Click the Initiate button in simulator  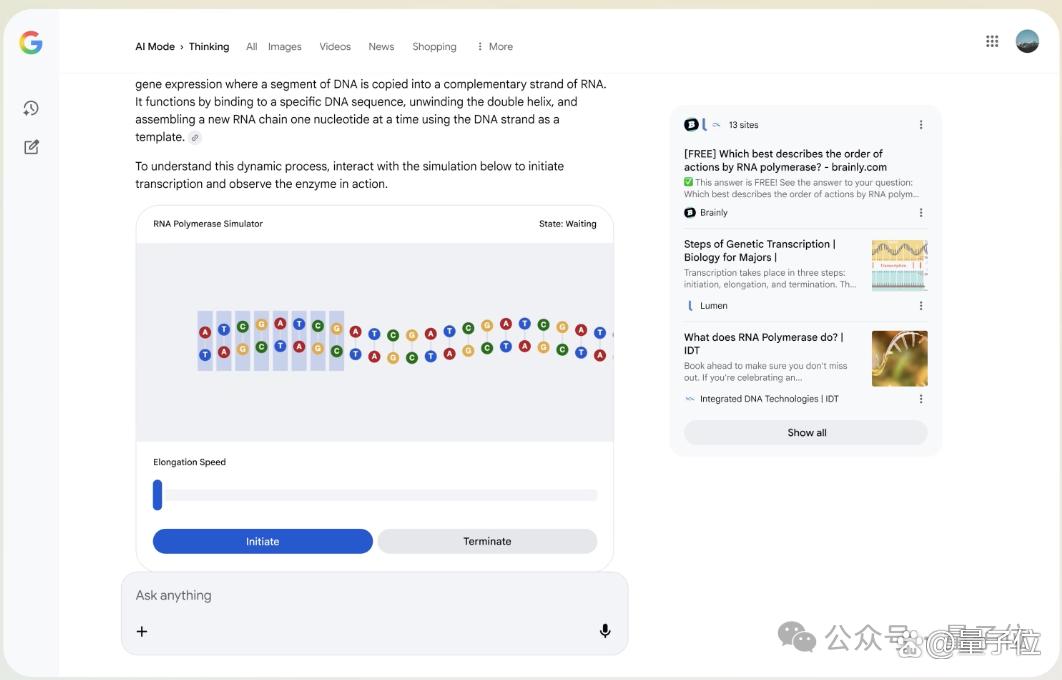pos(263,541)
